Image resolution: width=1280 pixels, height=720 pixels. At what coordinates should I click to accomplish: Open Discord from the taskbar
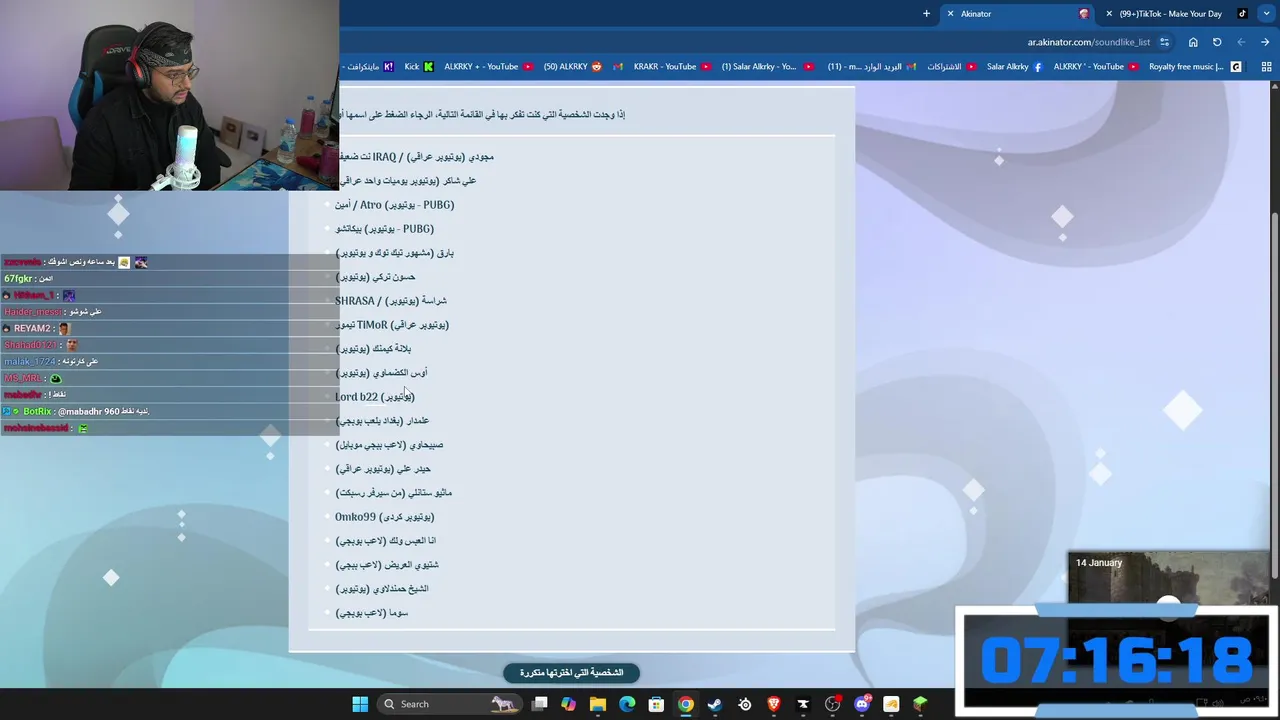tap(862, 704)
